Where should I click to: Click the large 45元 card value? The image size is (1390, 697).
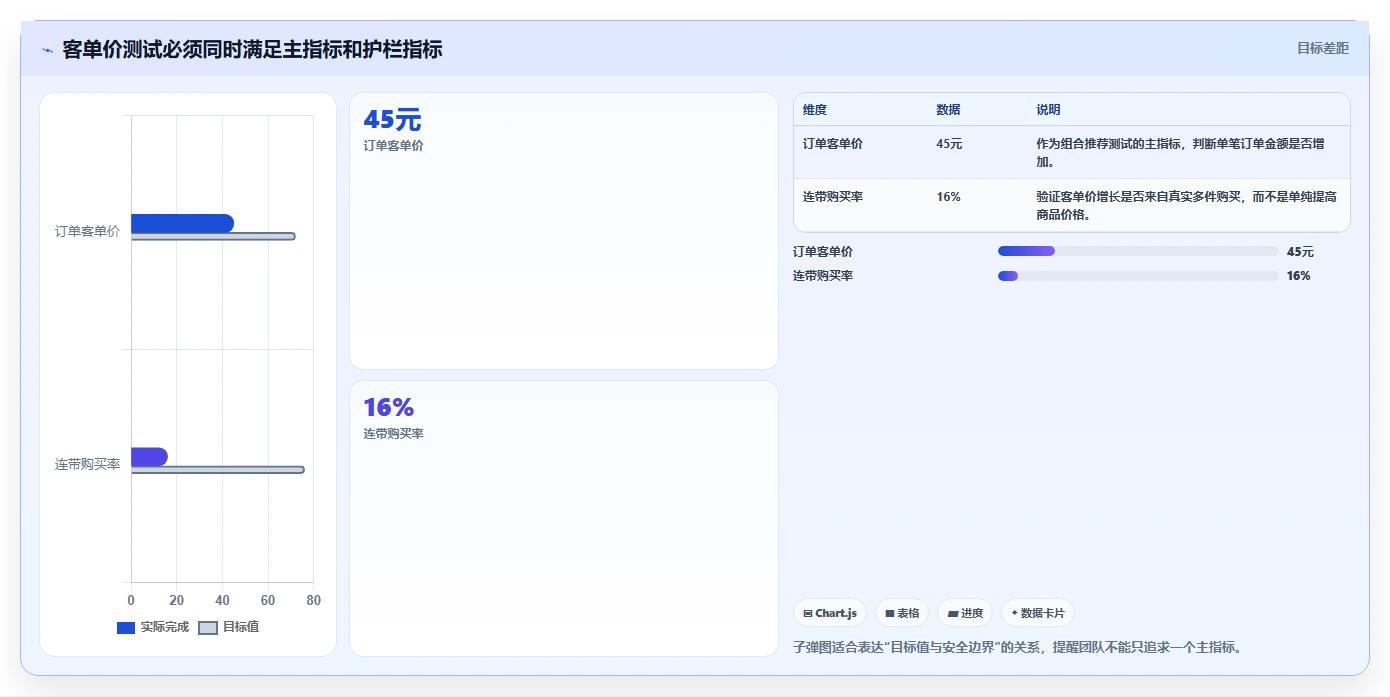click(x=392, y=120)
